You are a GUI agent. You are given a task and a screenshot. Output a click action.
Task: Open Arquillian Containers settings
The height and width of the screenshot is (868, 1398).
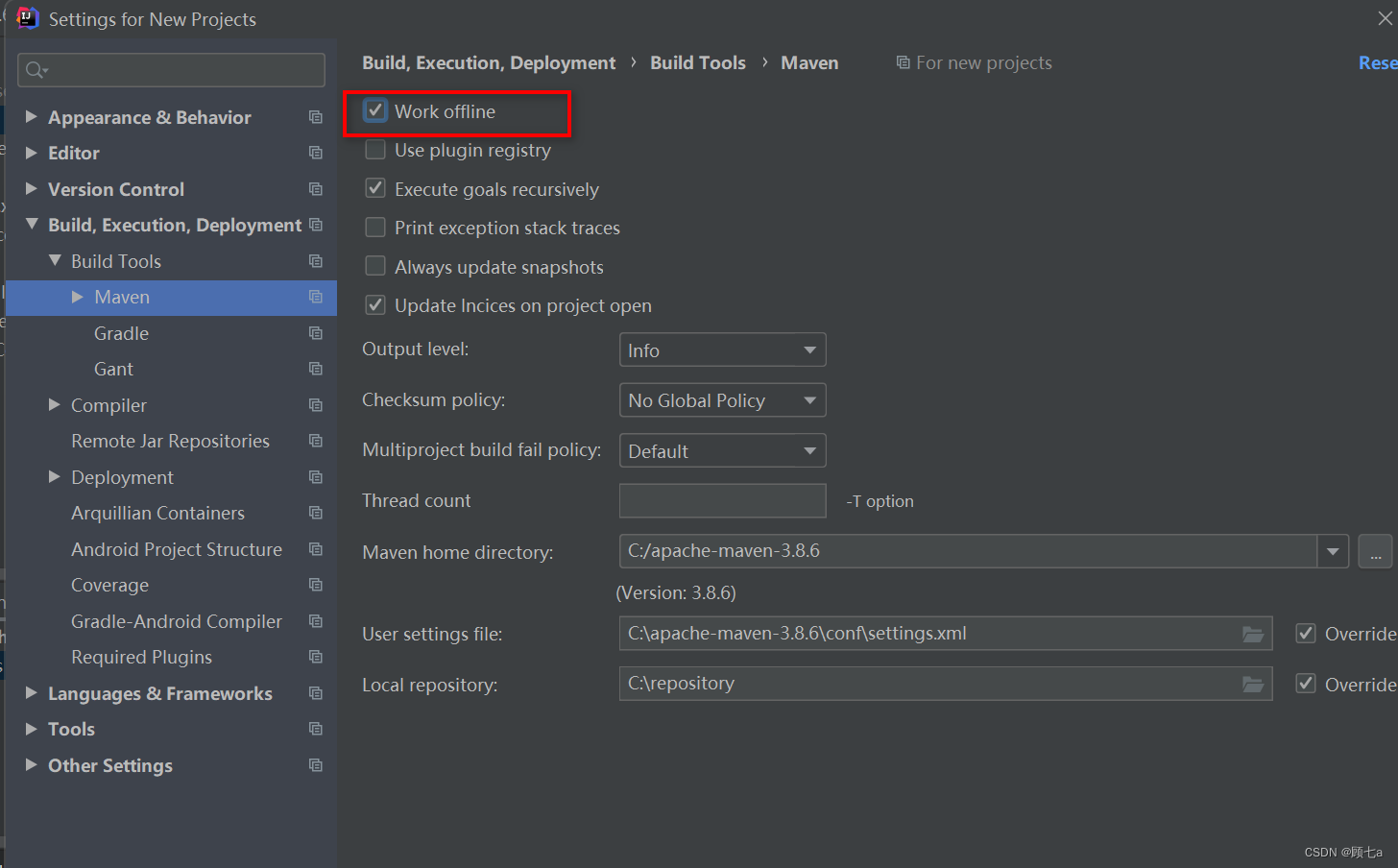click(157, 513)
